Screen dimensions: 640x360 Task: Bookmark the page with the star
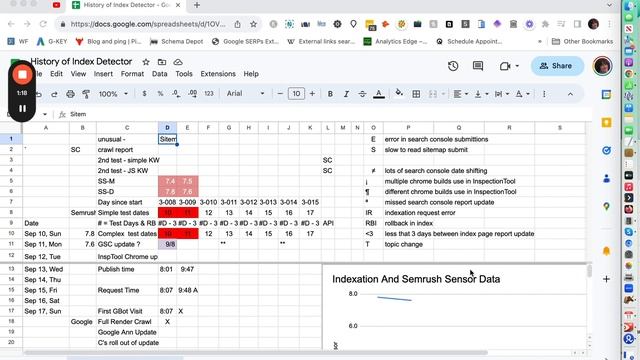tap(253, 24)
